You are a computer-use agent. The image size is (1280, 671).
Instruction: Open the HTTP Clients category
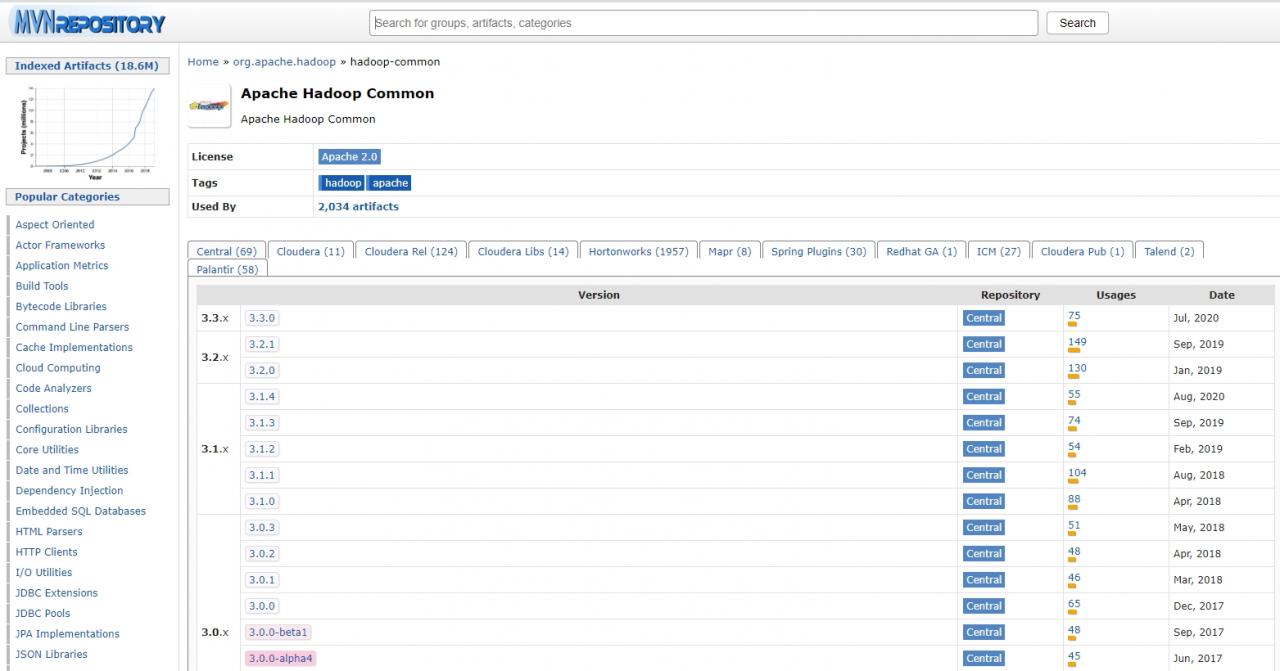[46, 552]
